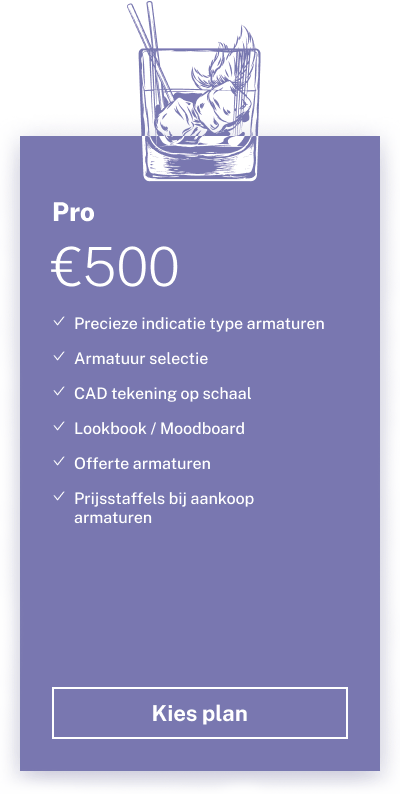The image size is (400, 794).
Task: Click checkmark next to Lookbook / Moodboard
Action: 59,426
